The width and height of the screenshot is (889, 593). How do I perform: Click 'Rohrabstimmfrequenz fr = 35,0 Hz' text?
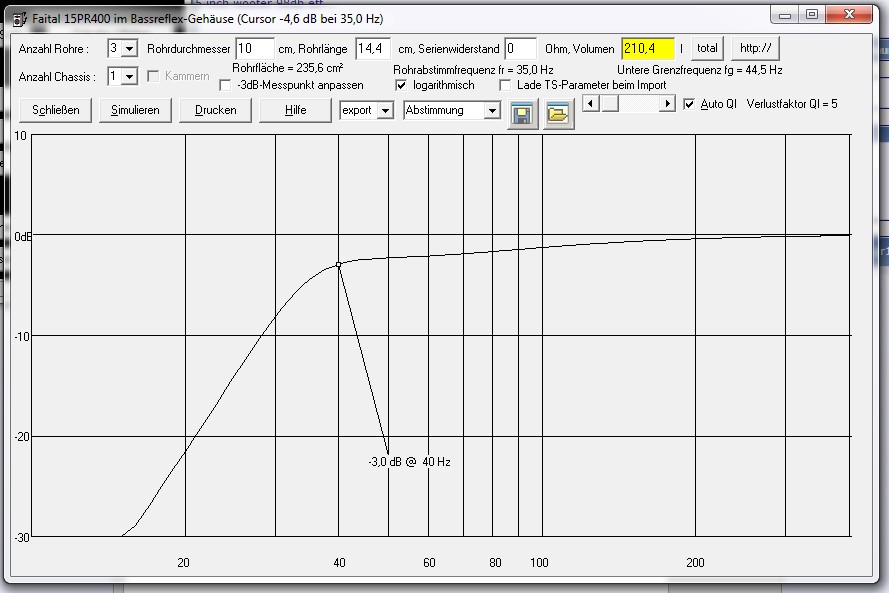click(x=473, y=70)
